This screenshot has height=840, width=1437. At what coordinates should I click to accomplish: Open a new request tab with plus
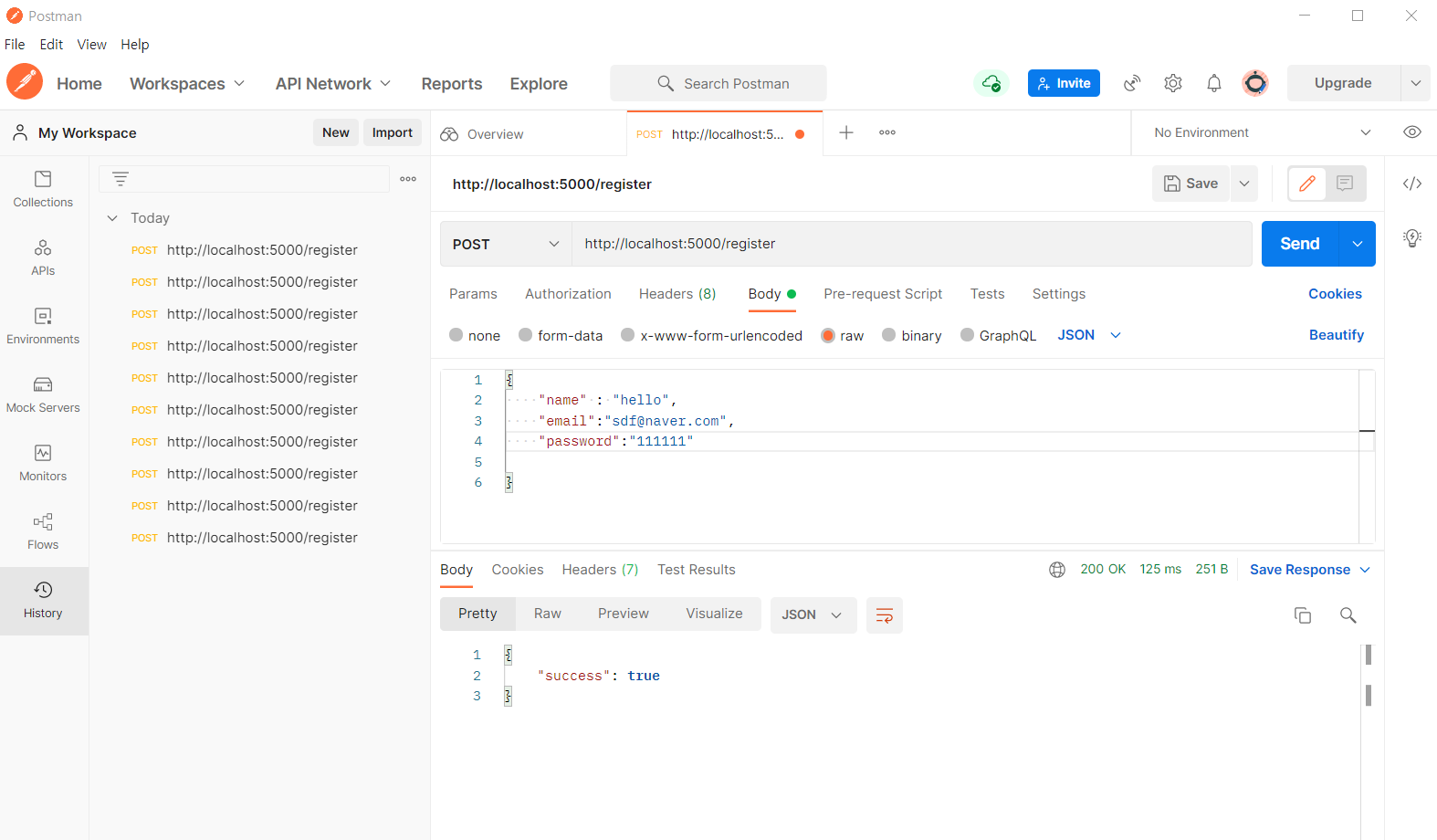pyautogui.click(x=846, y=132)
